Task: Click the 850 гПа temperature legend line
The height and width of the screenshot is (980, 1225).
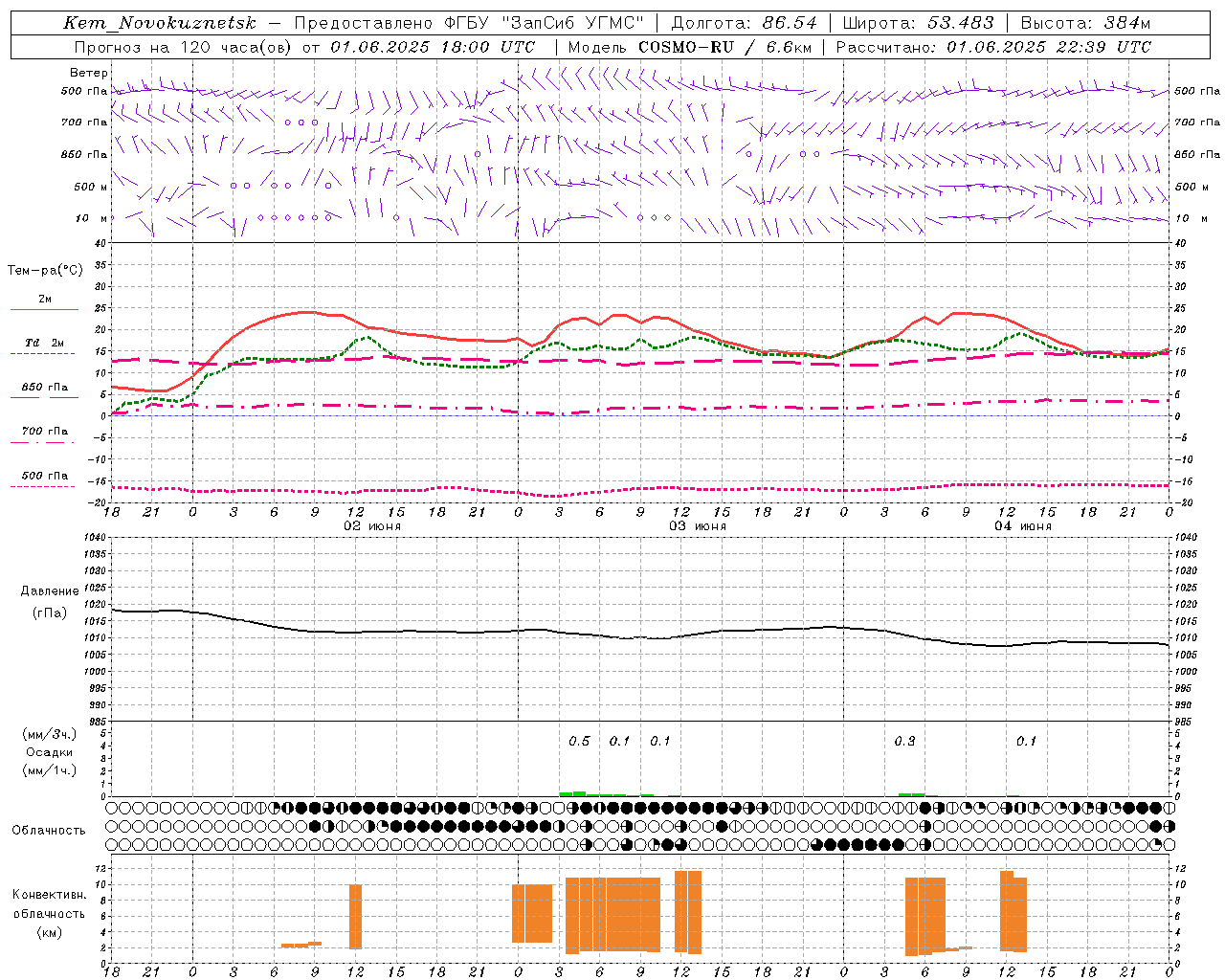Action: point(44,398)
